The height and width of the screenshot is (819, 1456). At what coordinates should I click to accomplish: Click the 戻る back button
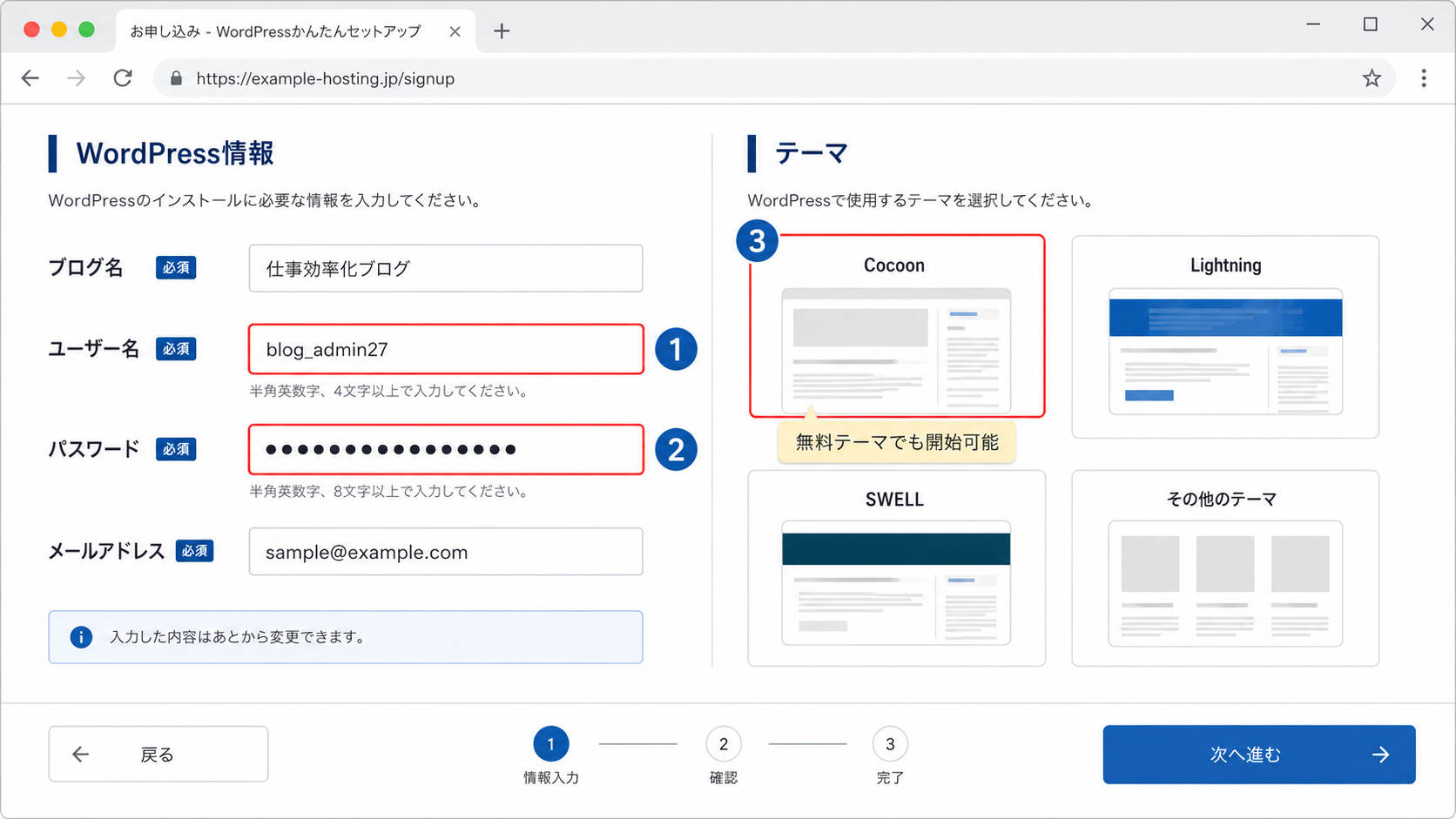(x=158, y=754)
